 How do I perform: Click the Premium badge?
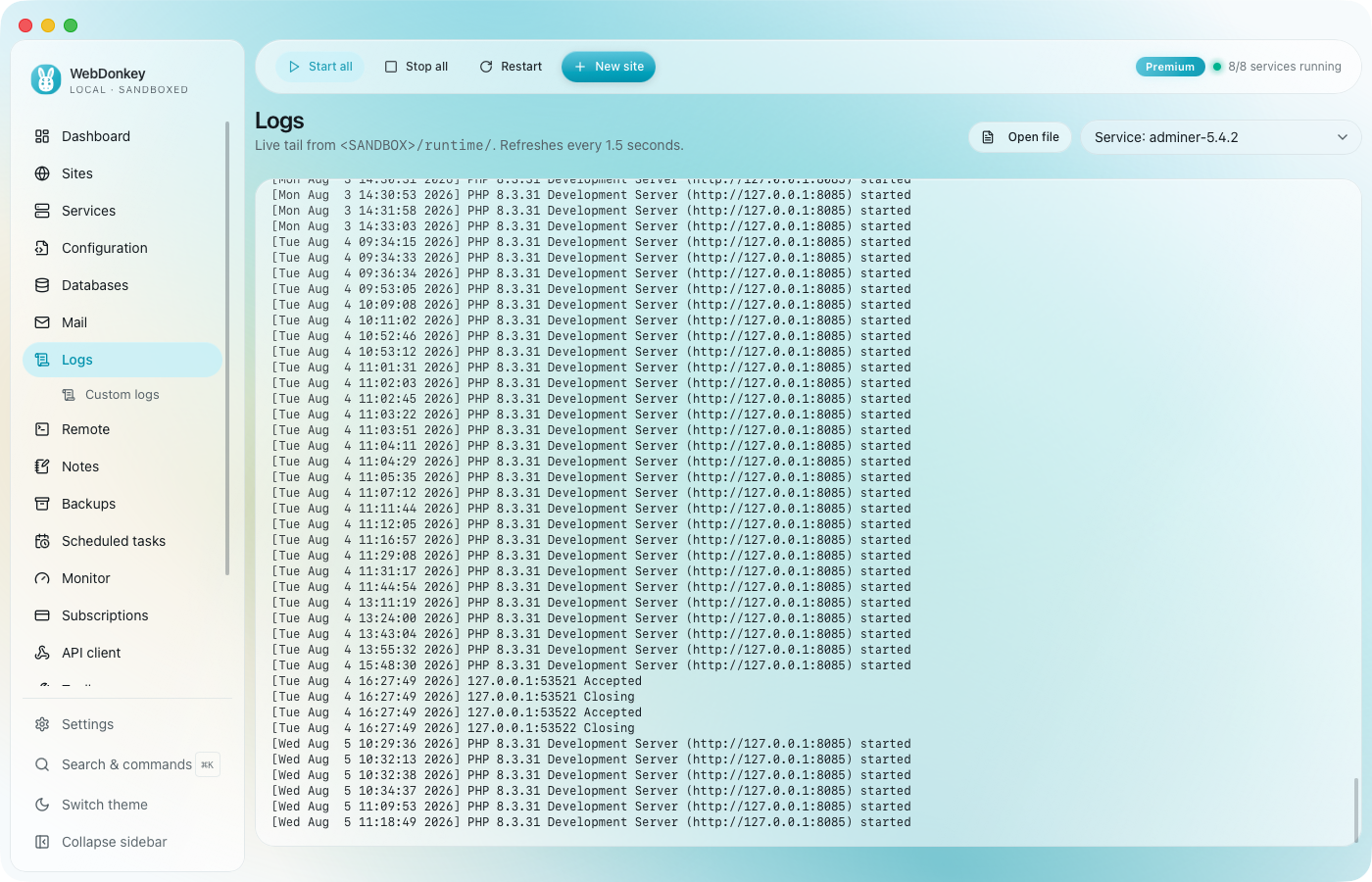[x=1170, y=67]
